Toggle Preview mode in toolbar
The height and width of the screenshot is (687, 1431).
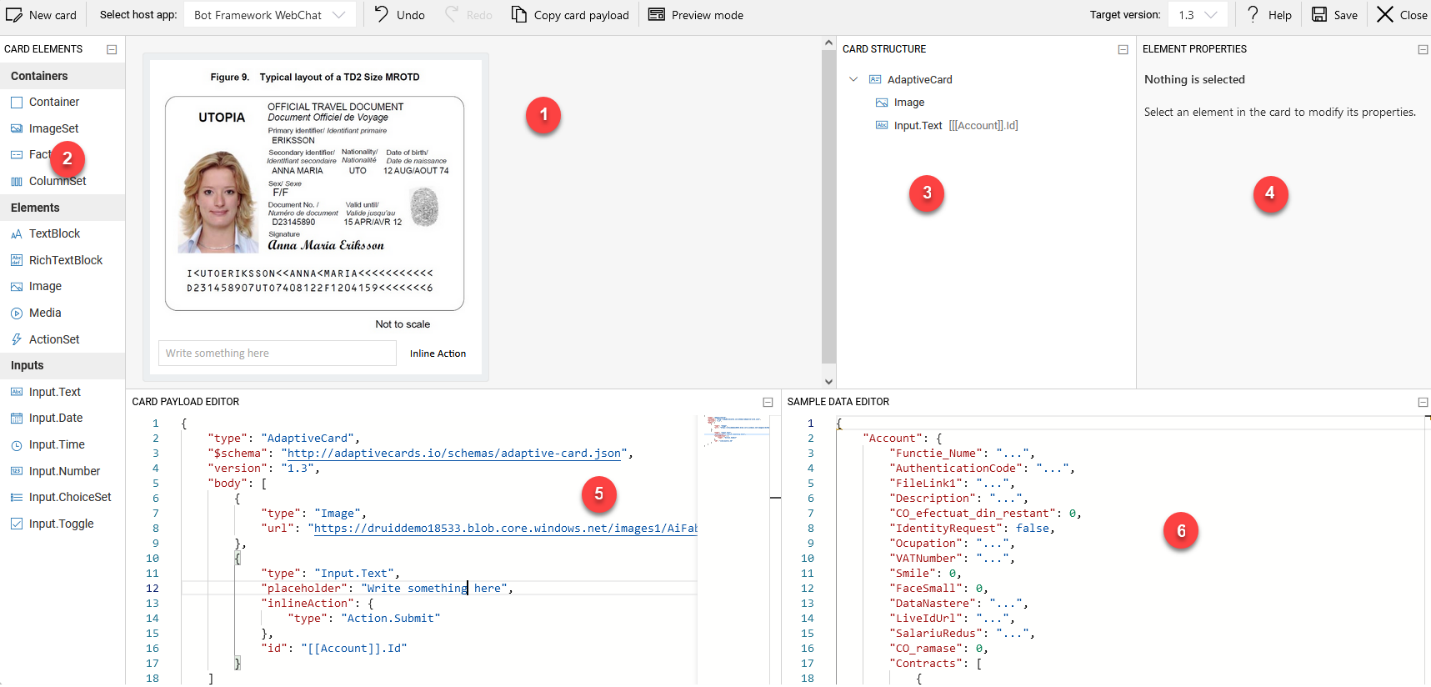pos(695,15)
